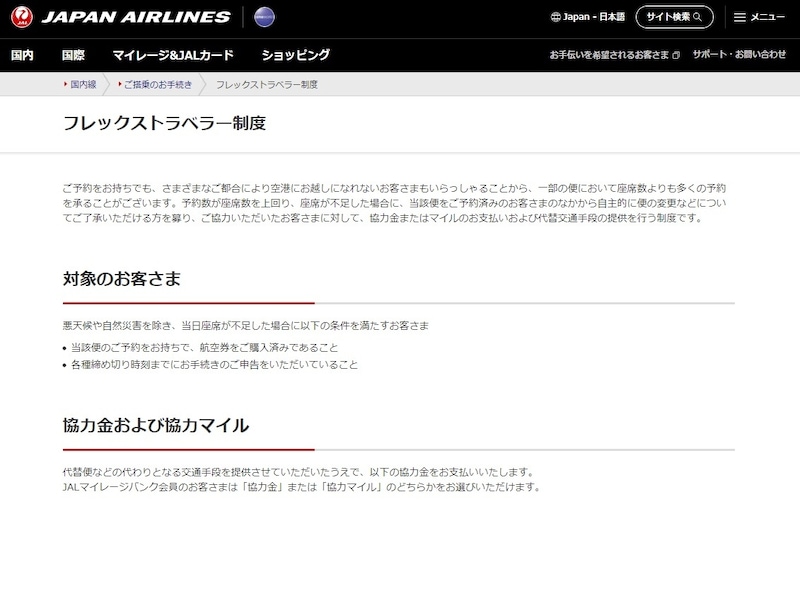Open サポート・お問い合わせ link
This screenshot has height=601, width=800.
739,55
